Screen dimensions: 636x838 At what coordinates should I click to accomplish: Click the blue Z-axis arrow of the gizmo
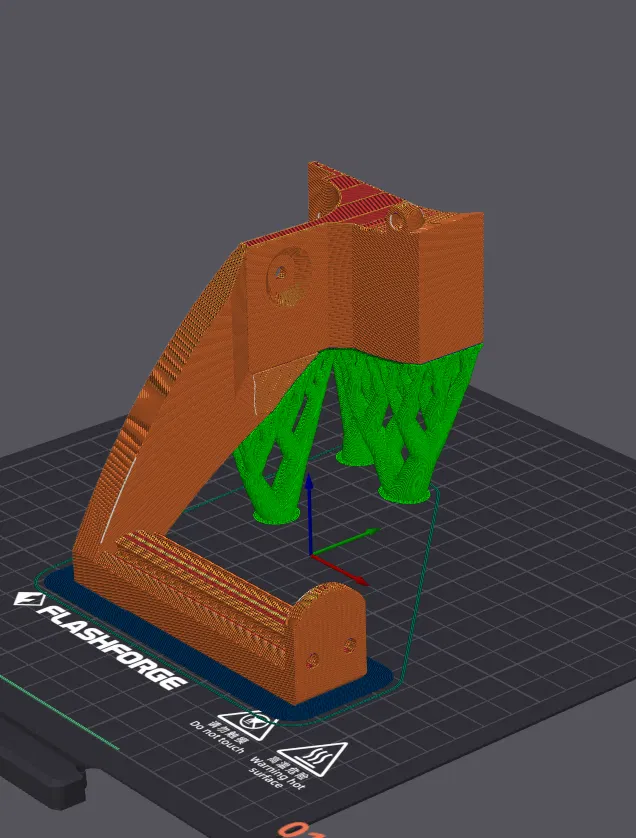point(309,513)
